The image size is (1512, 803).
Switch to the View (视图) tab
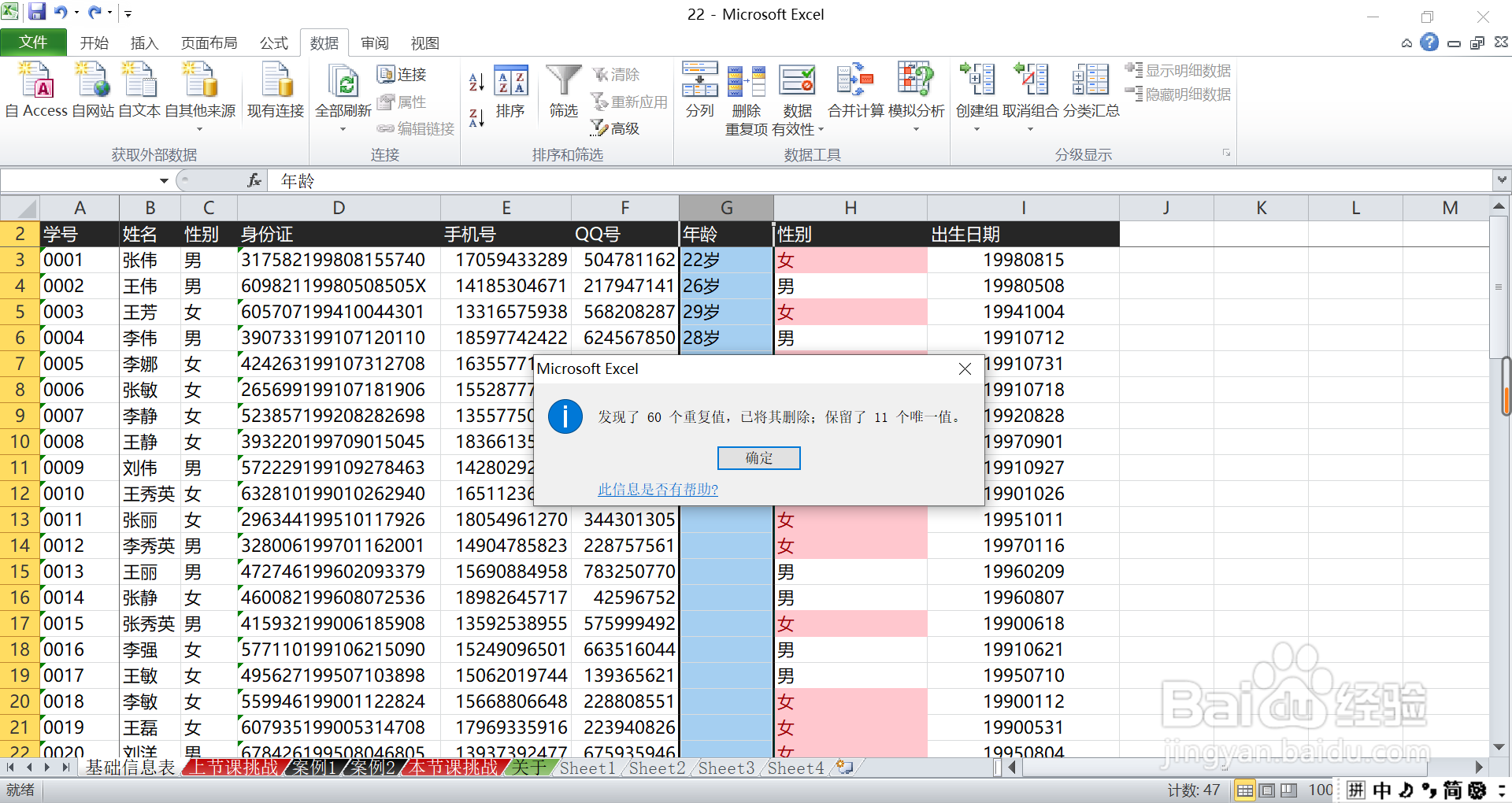point(424,43)
